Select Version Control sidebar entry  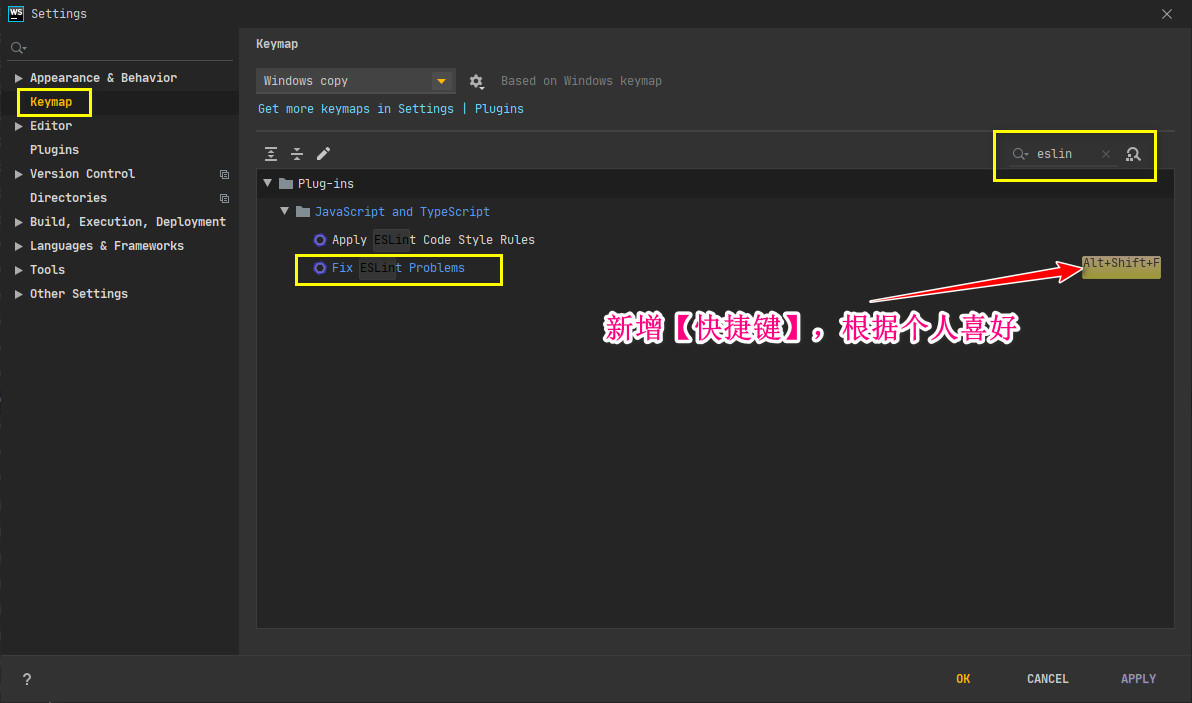82,174
